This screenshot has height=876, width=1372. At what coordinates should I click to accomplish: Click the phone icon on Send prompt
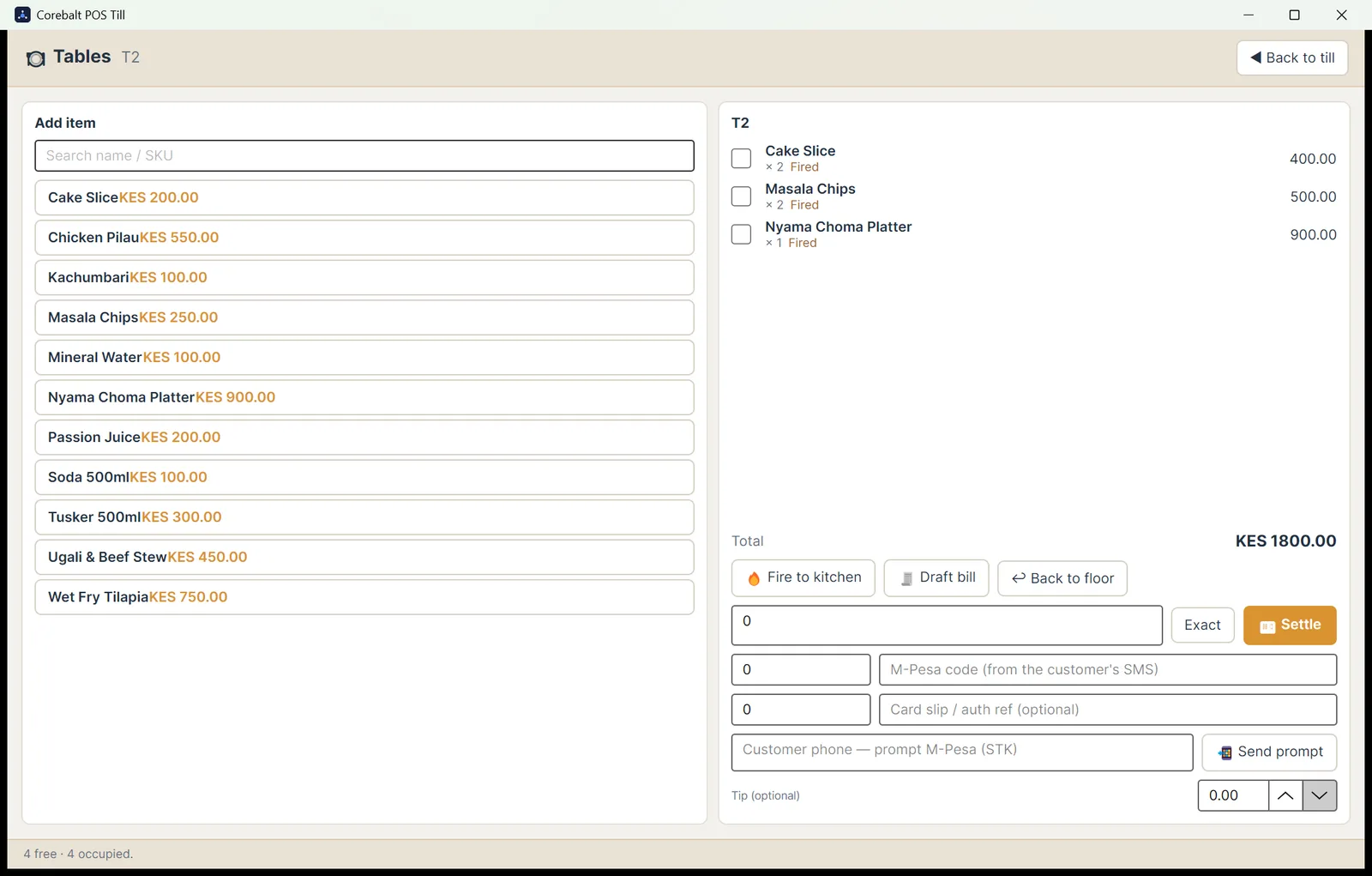(1225, 752)
